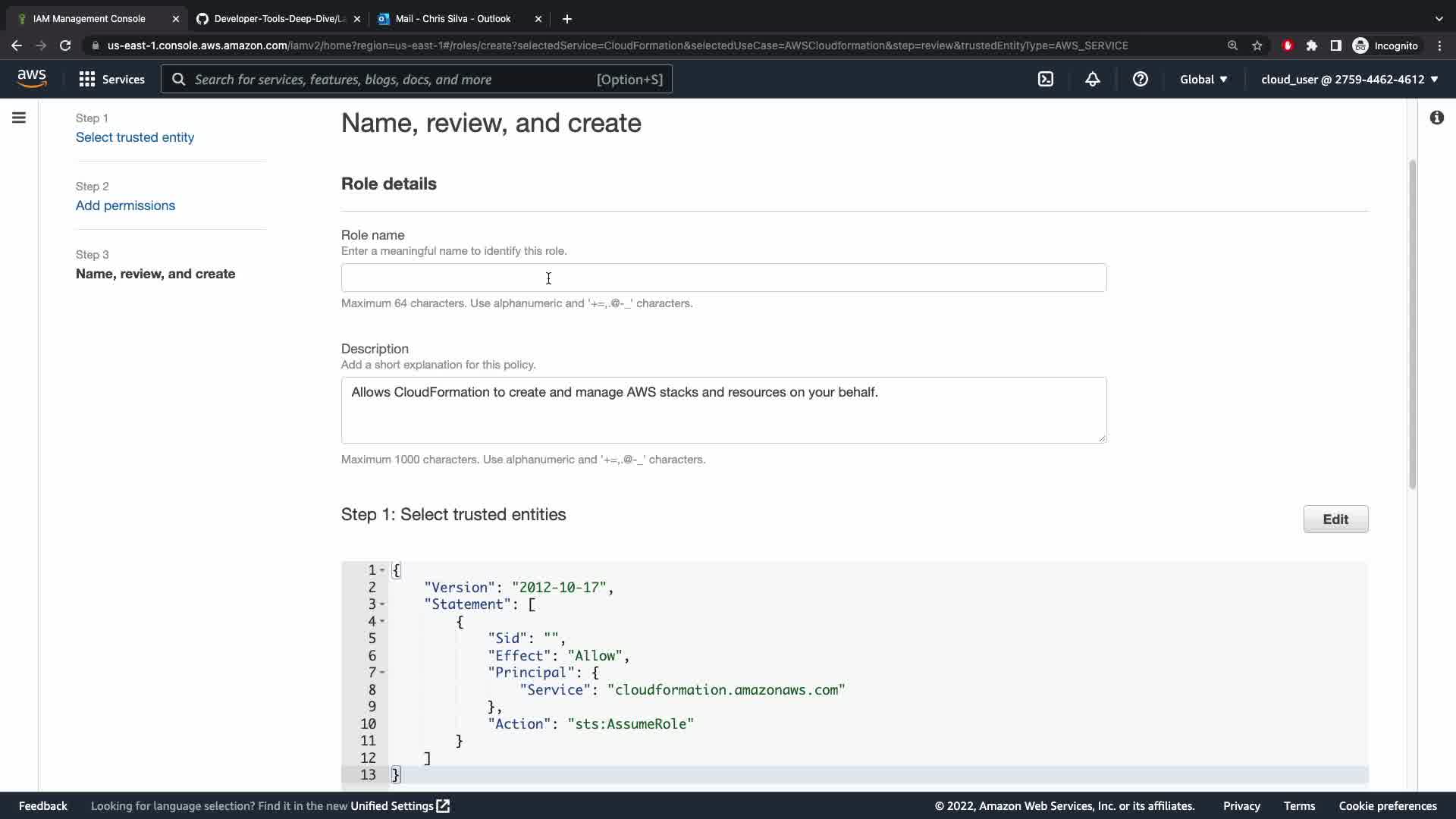The width and height of the screenshot is (1456, 819).
Task: Switch to the Mail - Chris Silva Outlook tab
Action: pos(453,18)
